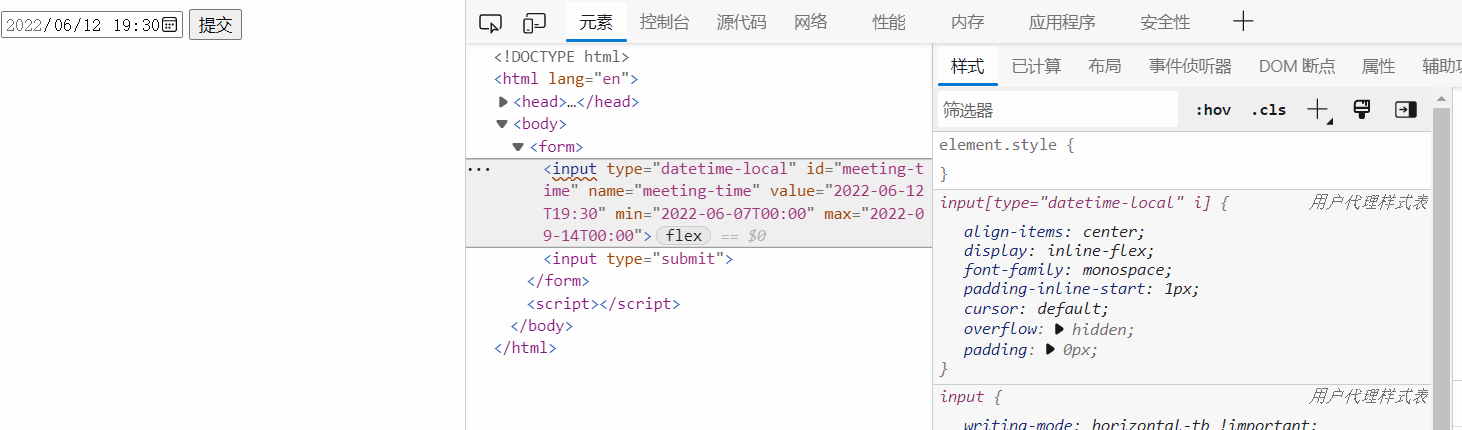This screenshot has width=1462, height=430.
Task: Open the 控制台 tab
Action: 664,22
